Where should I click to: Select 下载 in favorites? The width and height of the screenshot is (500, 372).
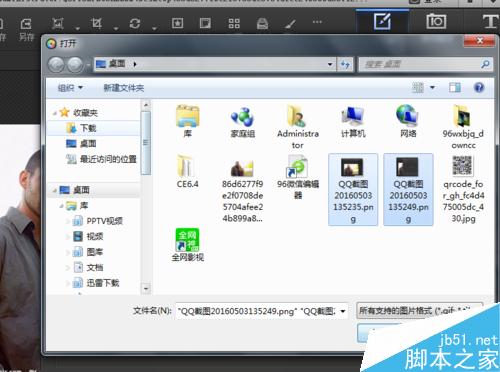(x=88, y=128)
